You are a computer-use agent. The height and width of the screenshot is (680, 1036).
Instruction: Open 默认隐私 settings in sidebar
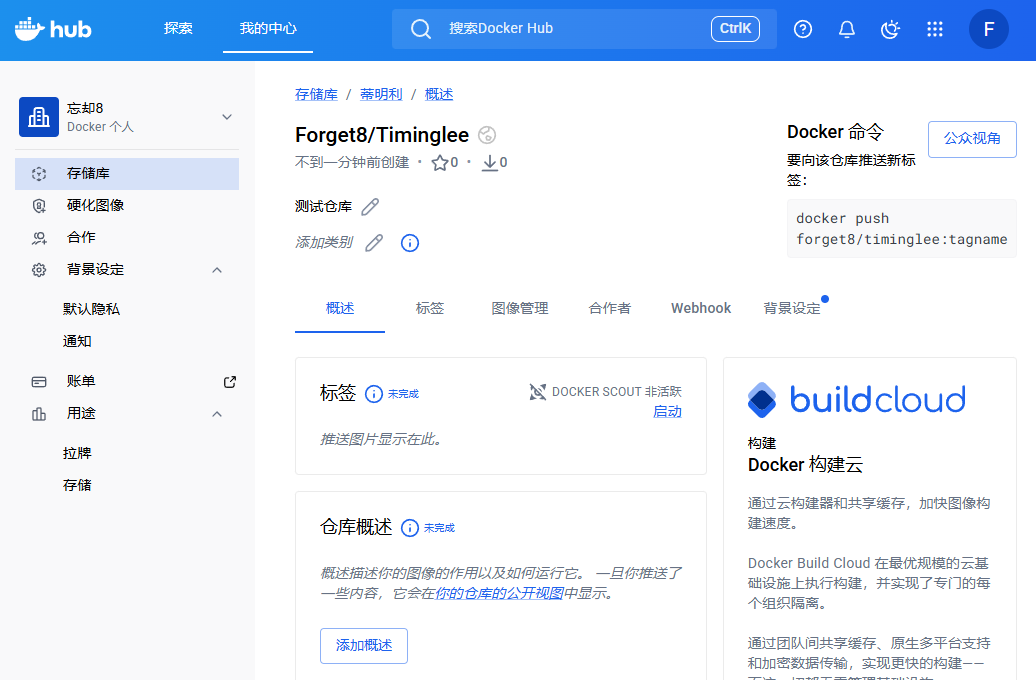coord(91,309)
